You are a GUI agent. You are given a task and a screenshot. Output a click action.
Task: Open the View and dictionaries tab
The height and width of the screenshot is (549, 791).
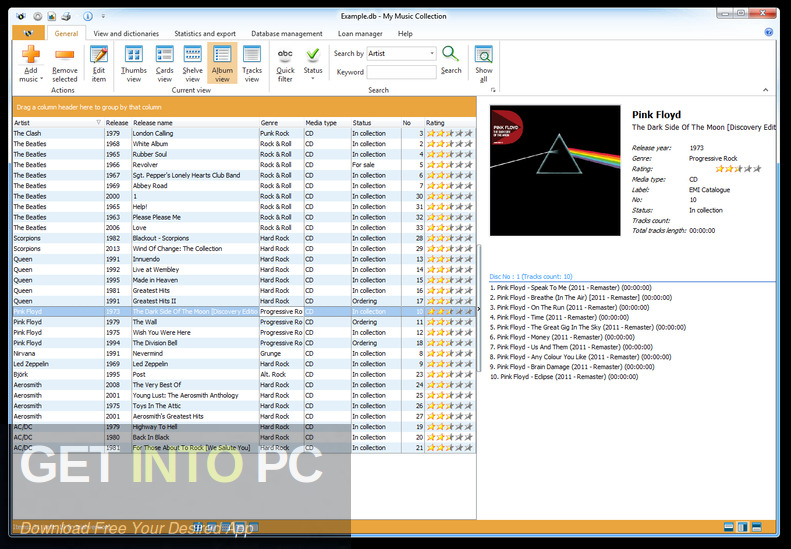pyautogui.click(x=126, y=33)
